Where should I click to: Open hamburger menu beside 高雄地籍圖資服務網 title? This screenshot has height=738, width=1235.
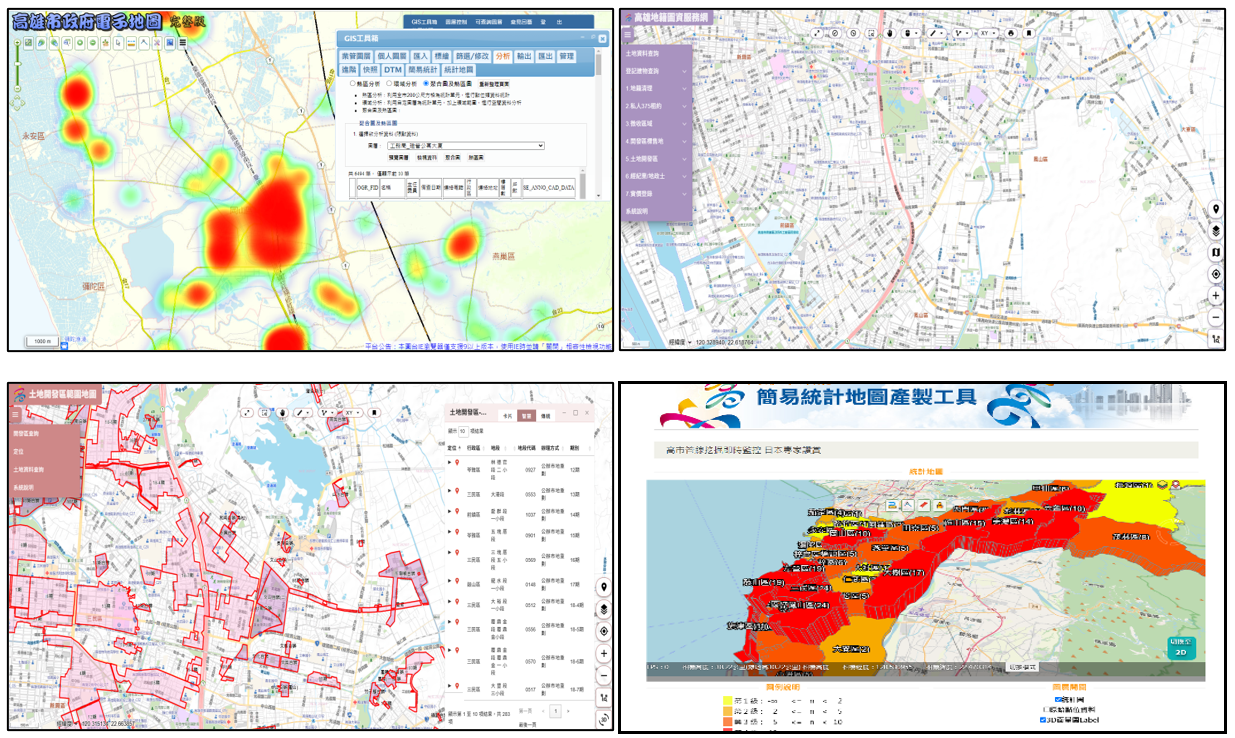point(628,34)
